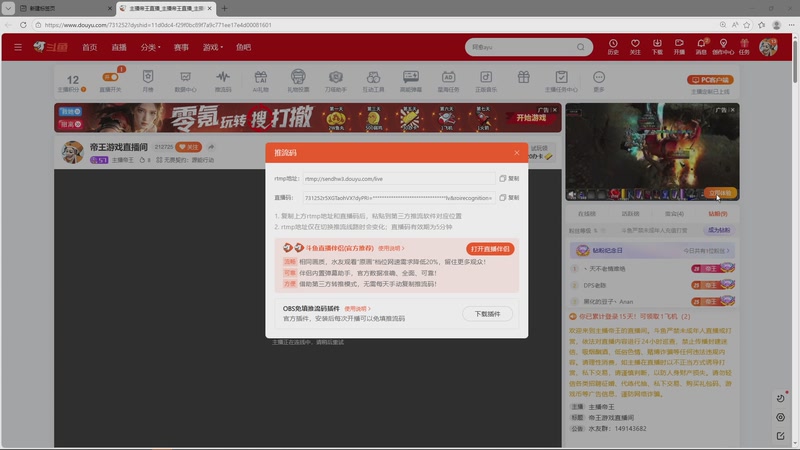This screenshot has width=800, height=450.
Task: Switch to the 活跃榜 tab
Action: [631, 214]
